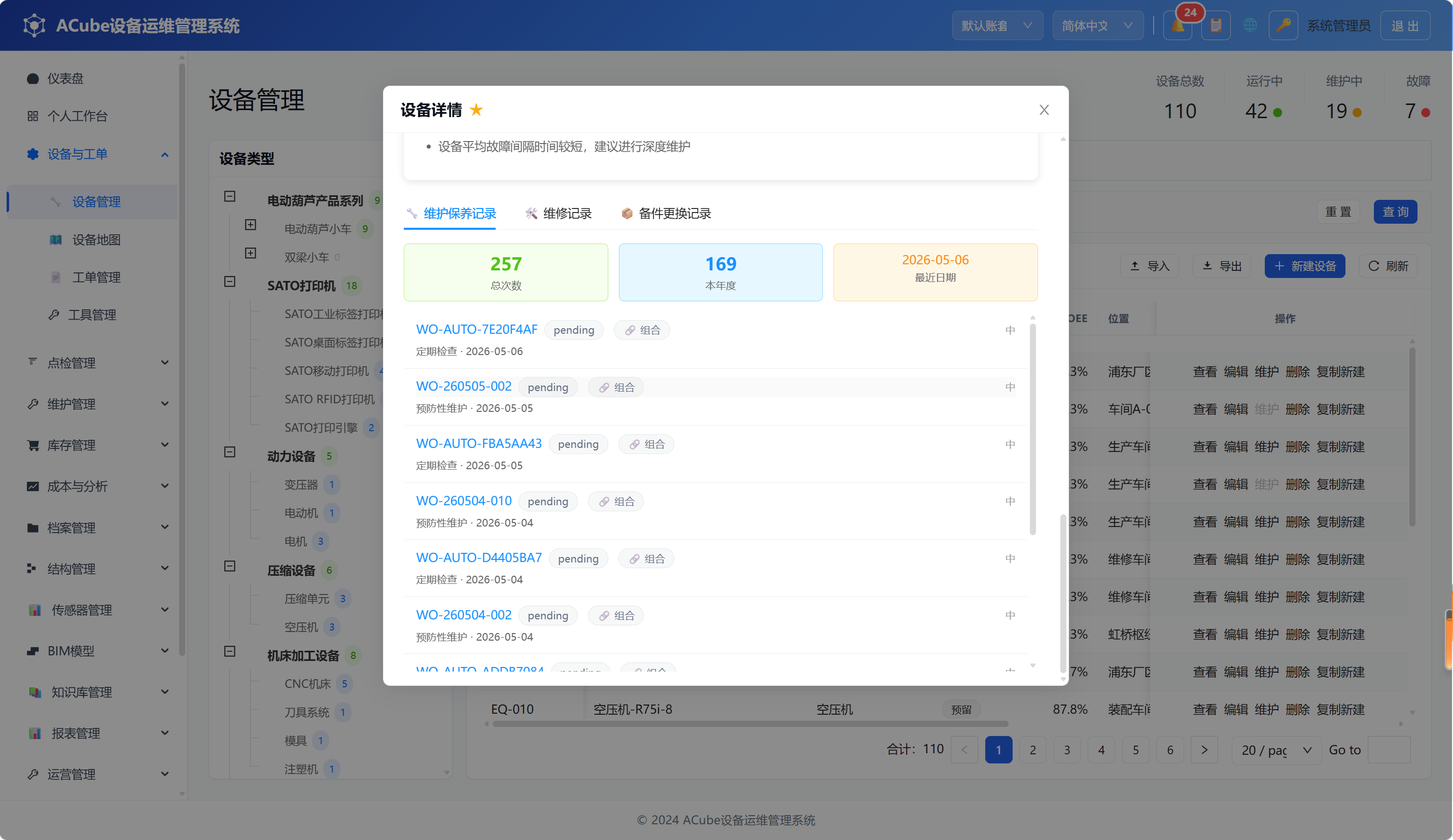Viewport: 1453px width, 840px height.
Task: Open work order WO-260504-002 link
Action: coord(464,615)
